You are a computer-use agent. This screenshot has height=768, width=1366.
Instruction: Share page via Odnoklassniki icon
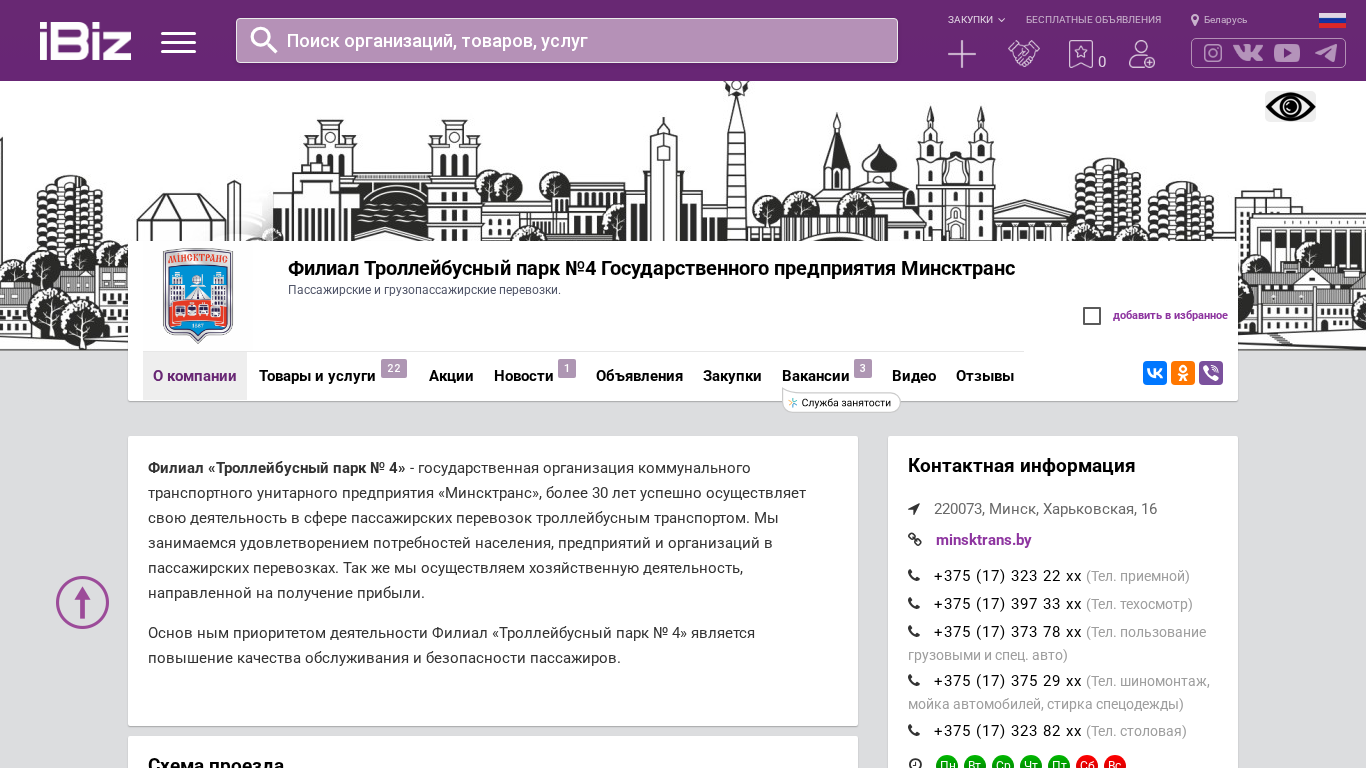point(1183,373)
